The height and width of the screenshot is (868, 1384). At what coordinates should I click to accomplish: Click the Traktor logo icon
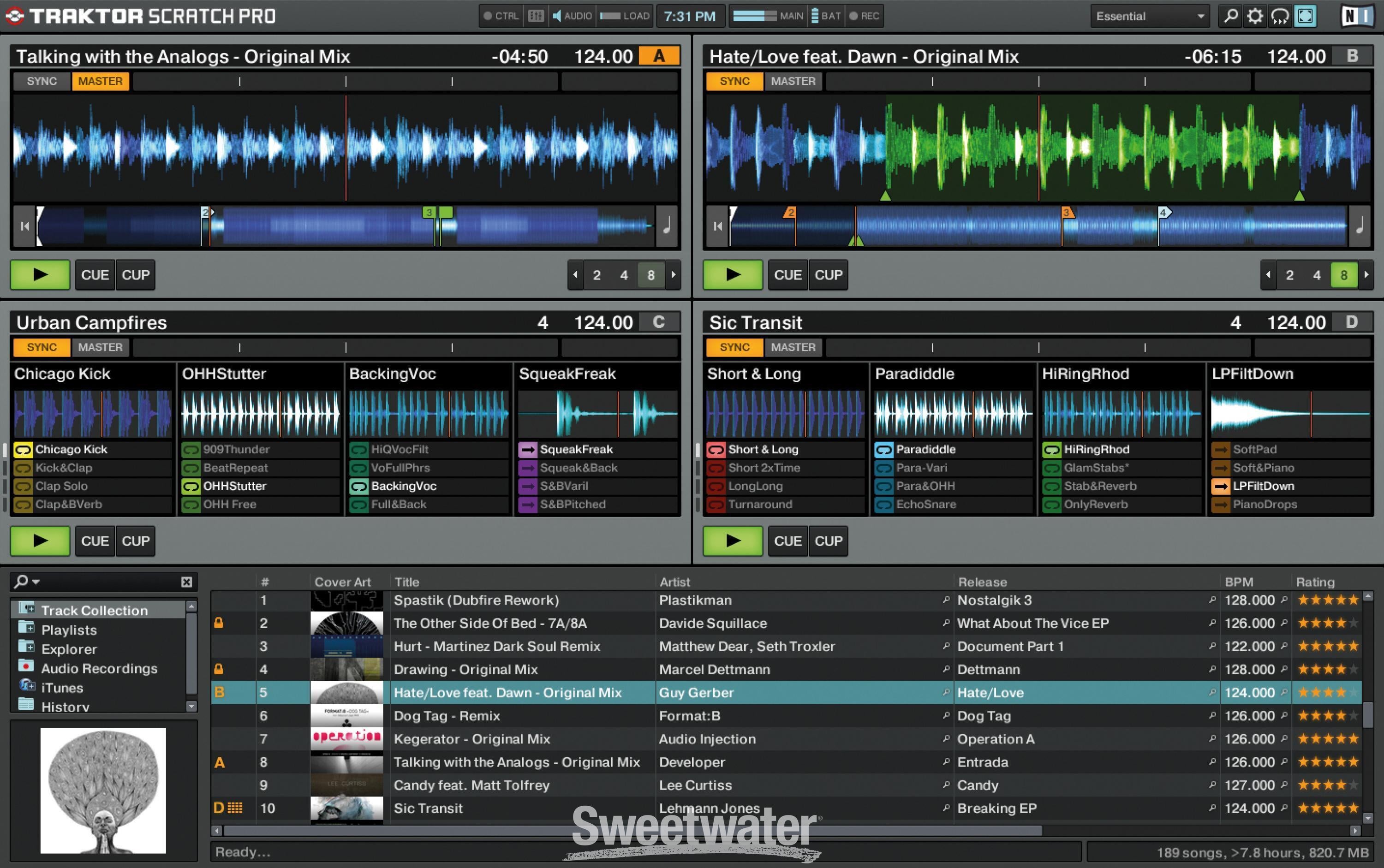14,16
